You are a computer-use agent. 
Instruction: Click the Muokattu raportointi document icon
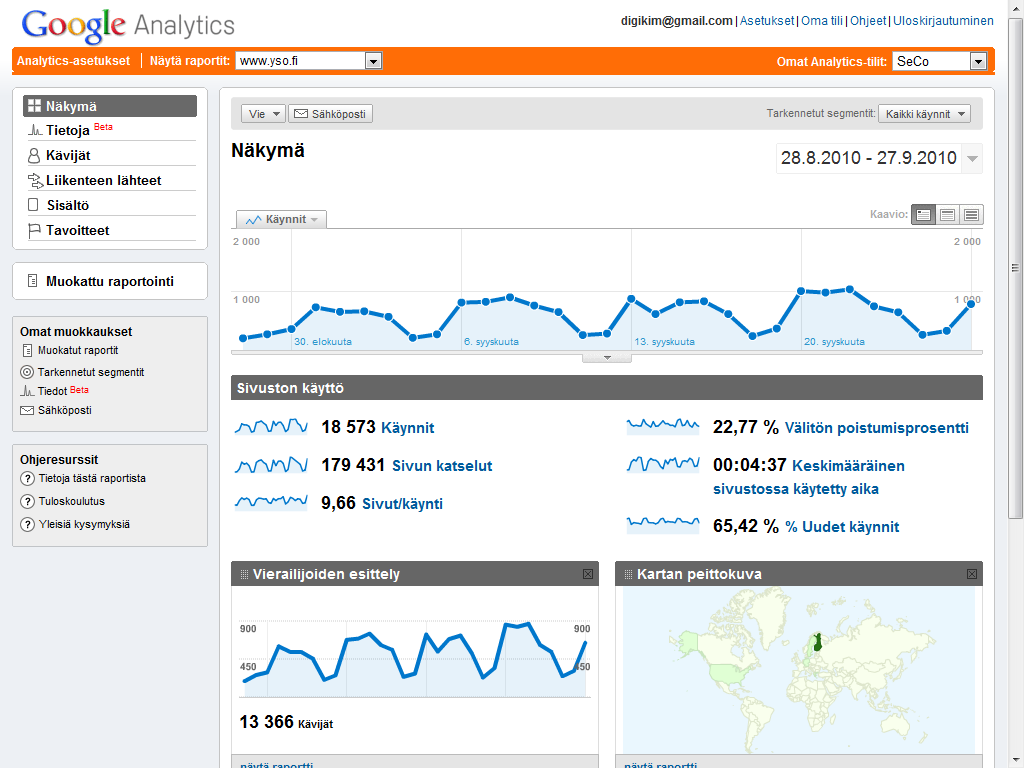click(32, 281)
